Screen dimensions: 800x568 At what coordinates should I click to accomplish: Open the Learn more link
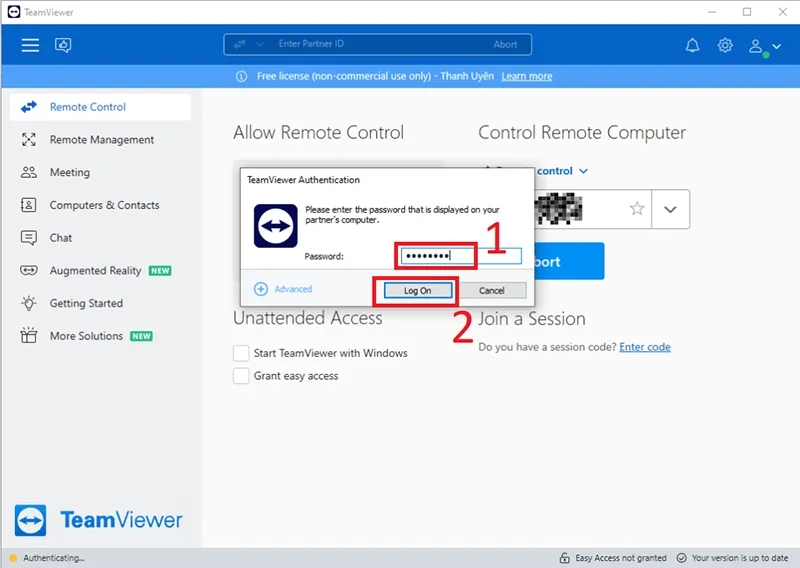click(527, 77)
